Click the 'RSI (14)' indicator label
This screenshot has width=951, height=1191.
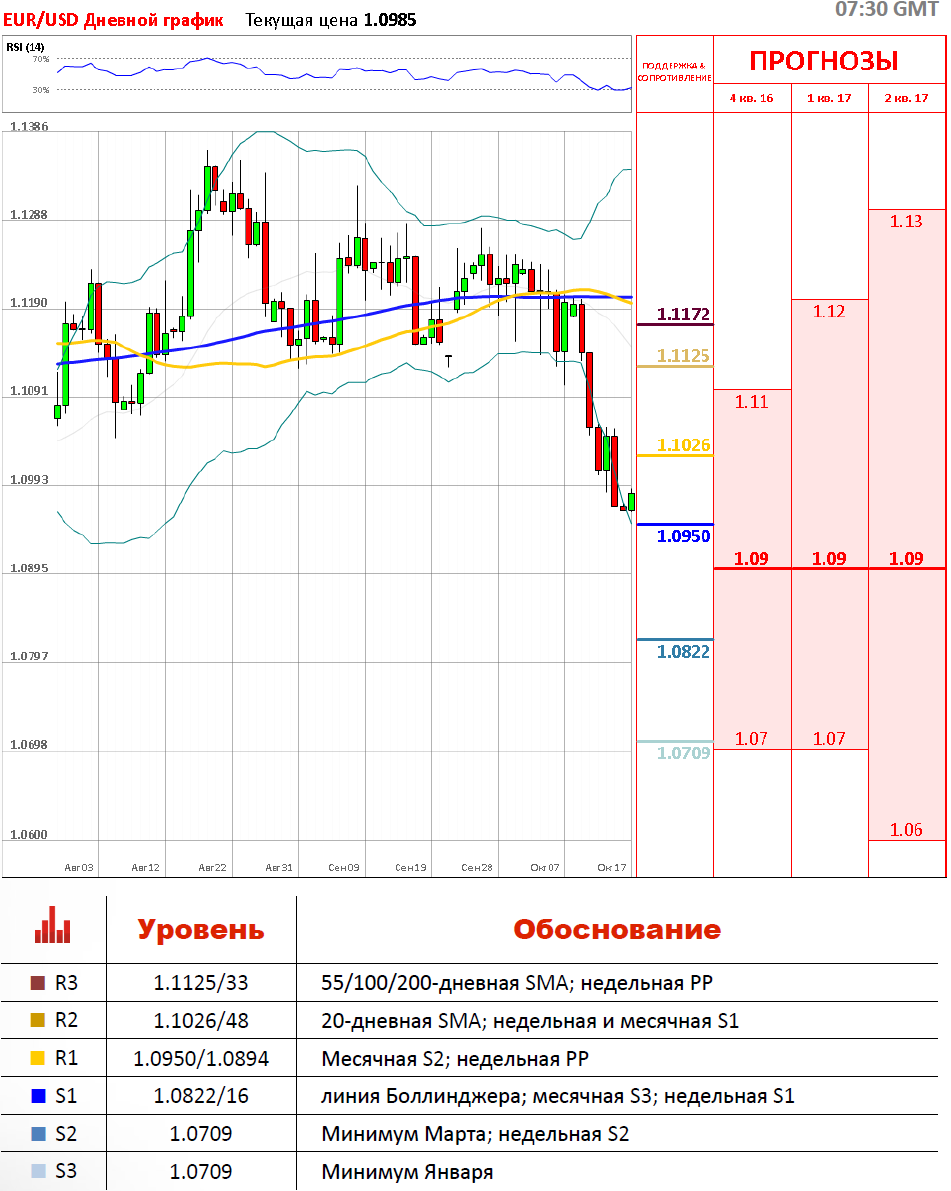tap(25, 47)
